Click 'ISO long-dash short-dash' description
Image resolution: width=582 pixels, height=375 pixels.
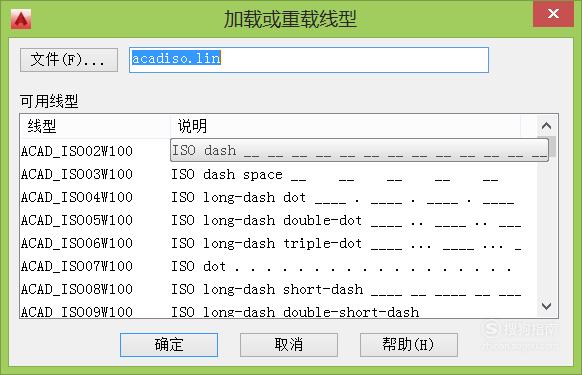346,290
